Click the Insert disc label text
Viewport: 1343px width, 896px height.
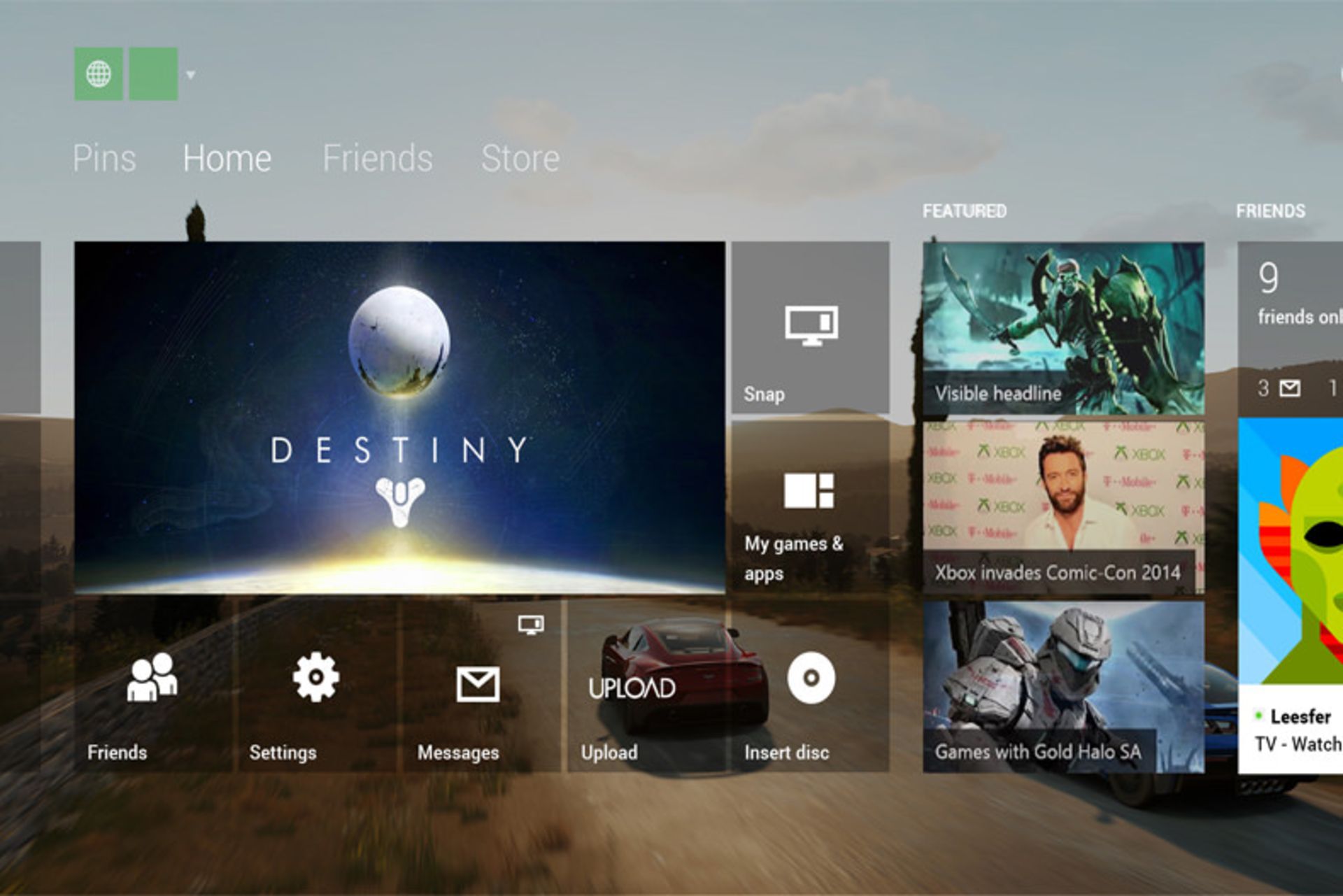coord(786,753)
